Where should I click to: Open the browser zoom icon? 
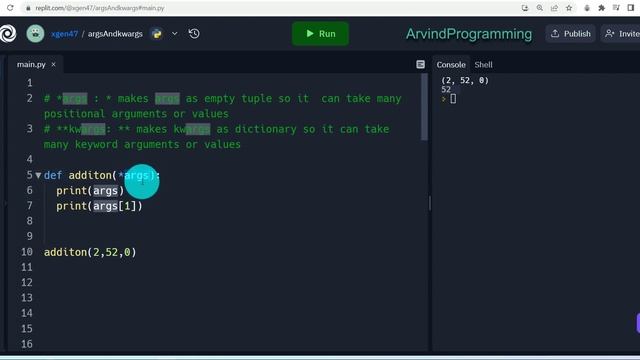tap(540, 8)
